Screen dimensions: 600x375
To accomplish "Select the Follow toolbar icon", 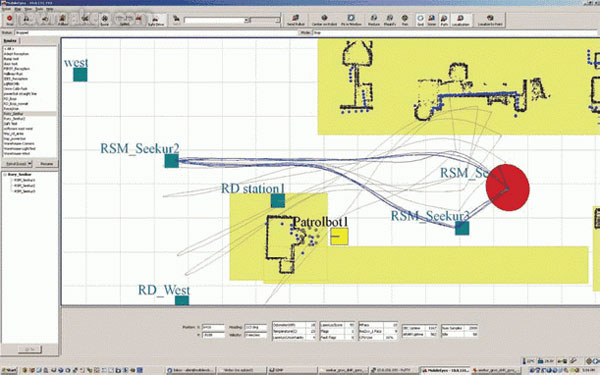I will click(63, 20).
